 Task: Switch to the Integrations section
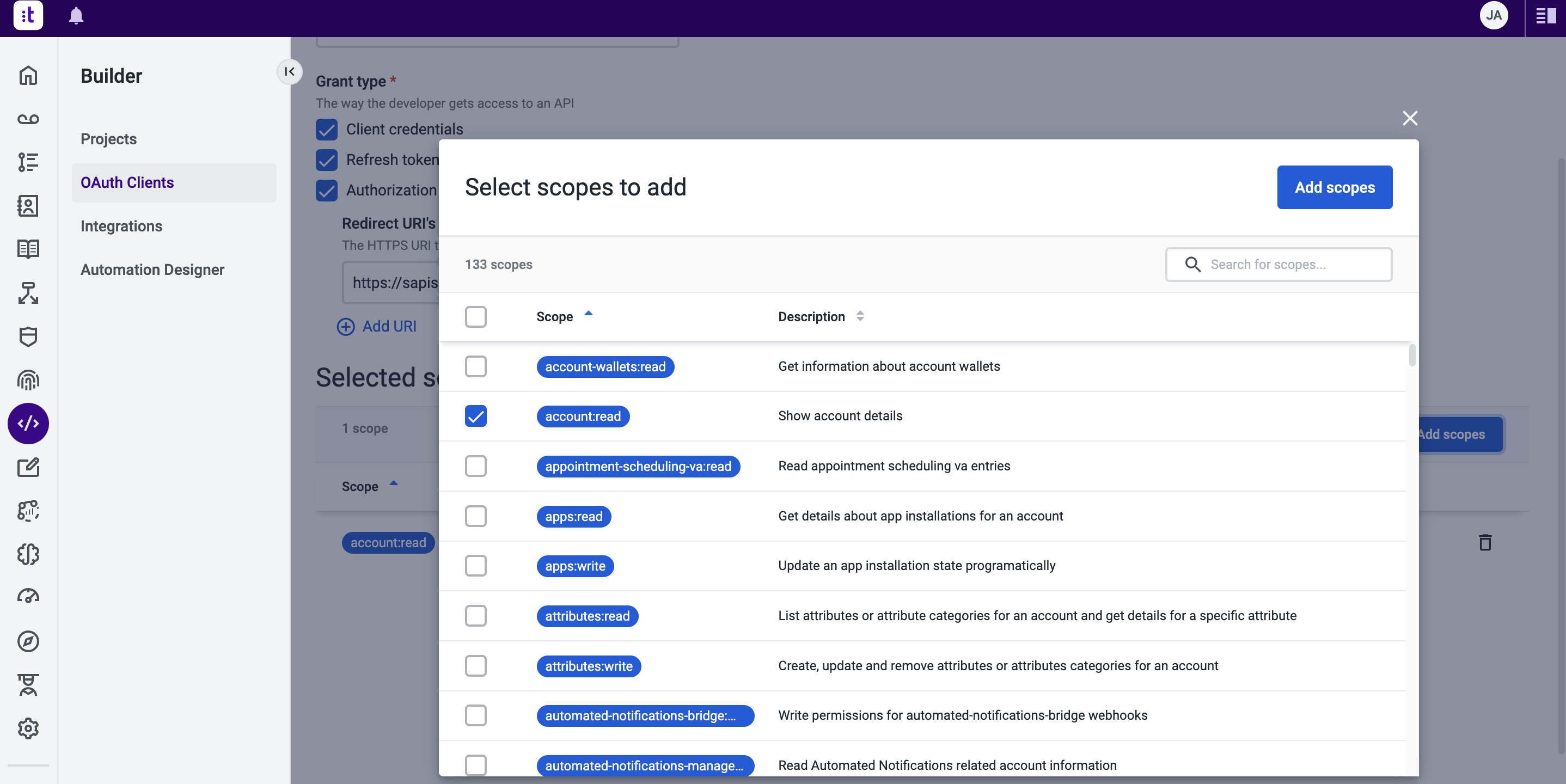121,226
